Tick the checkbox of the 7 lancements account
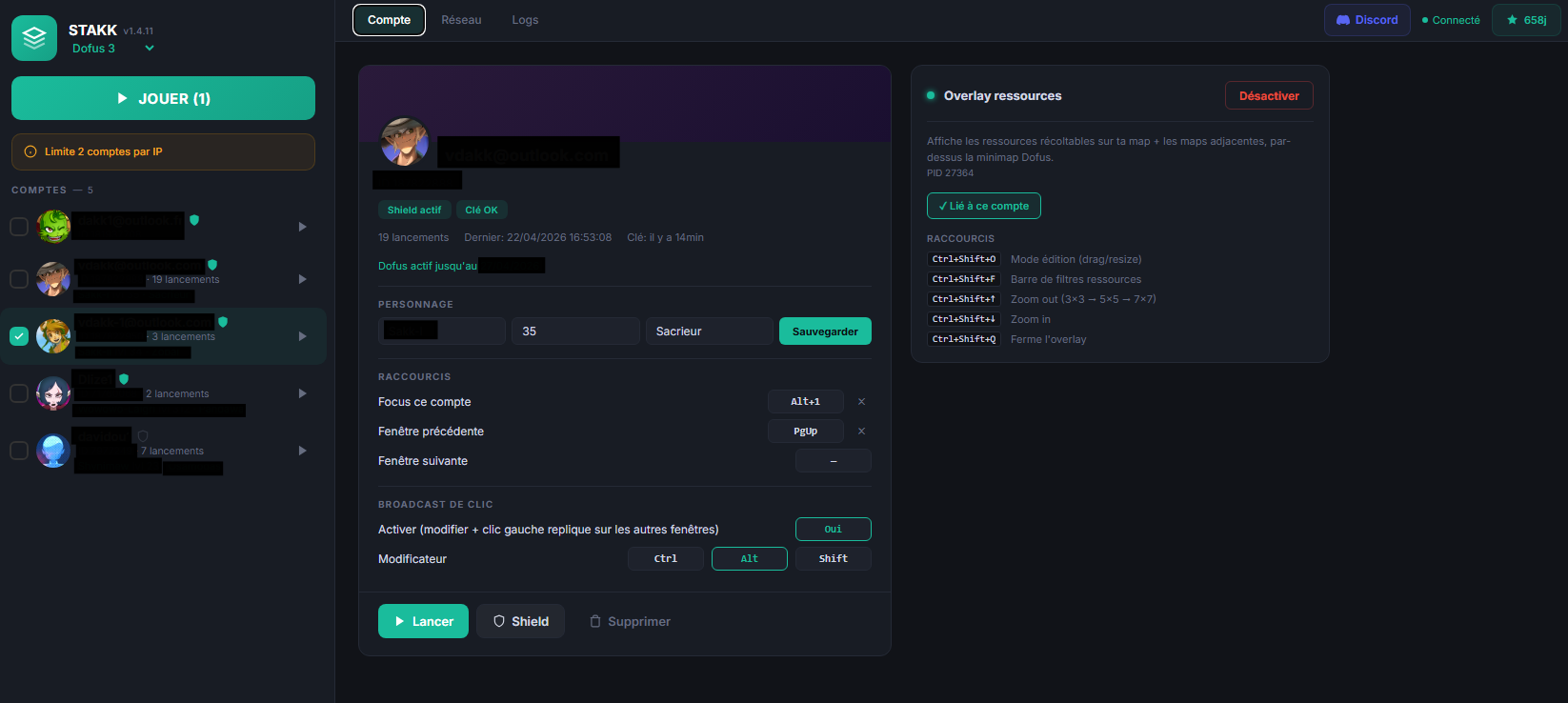The image size is (1568, 703). coord(19,451)
